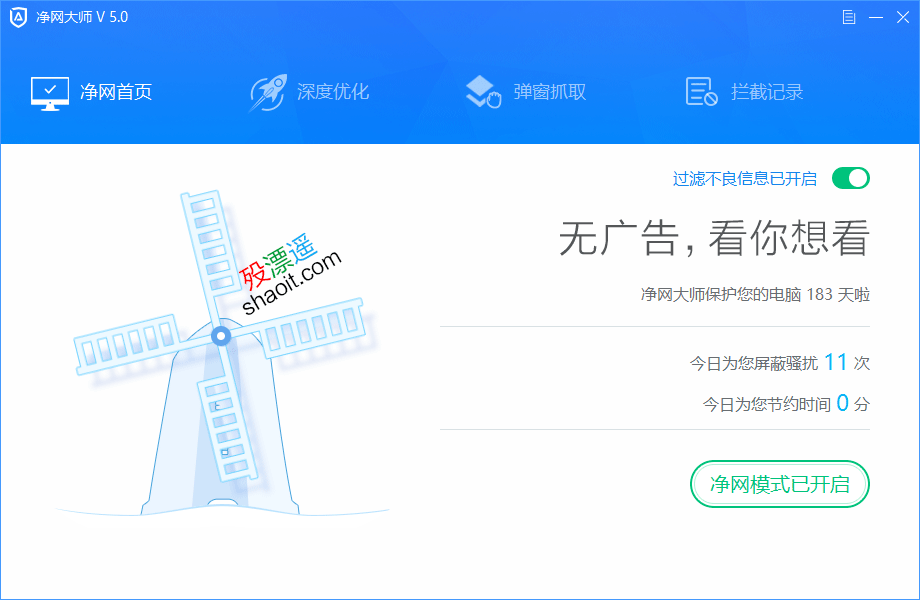Click the 过滤不良信息已开启 label
Image resolution: width=920 pixels, height=600 pixels.
(744, 179)
